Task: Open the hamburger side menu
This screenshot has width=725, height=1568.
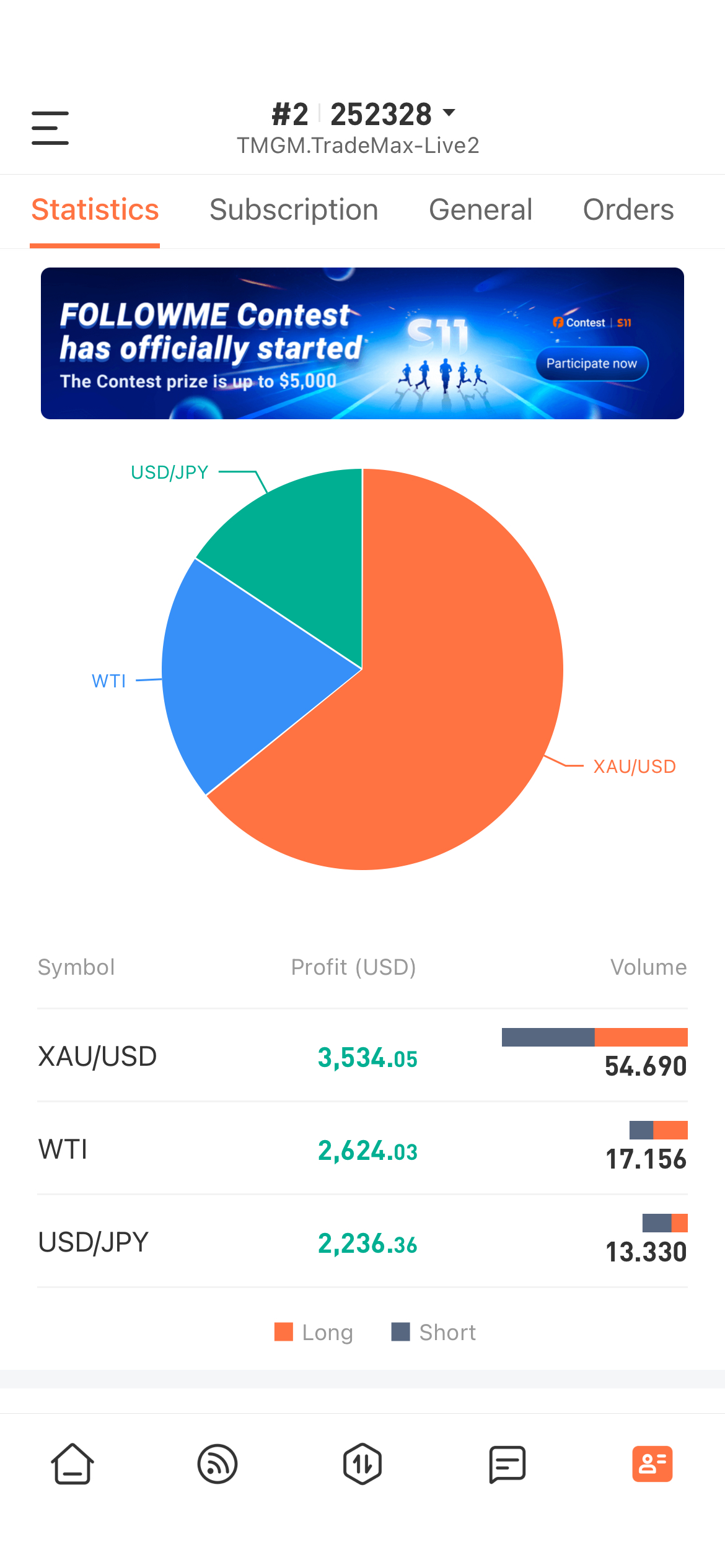Action: point(50,128)
